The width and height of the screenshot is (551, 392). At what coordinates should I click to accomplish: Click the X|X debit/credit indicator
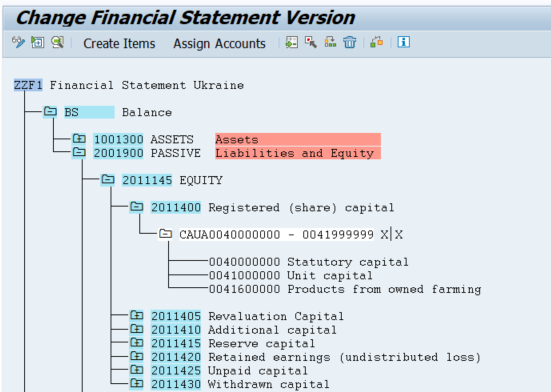click(392, 234)
